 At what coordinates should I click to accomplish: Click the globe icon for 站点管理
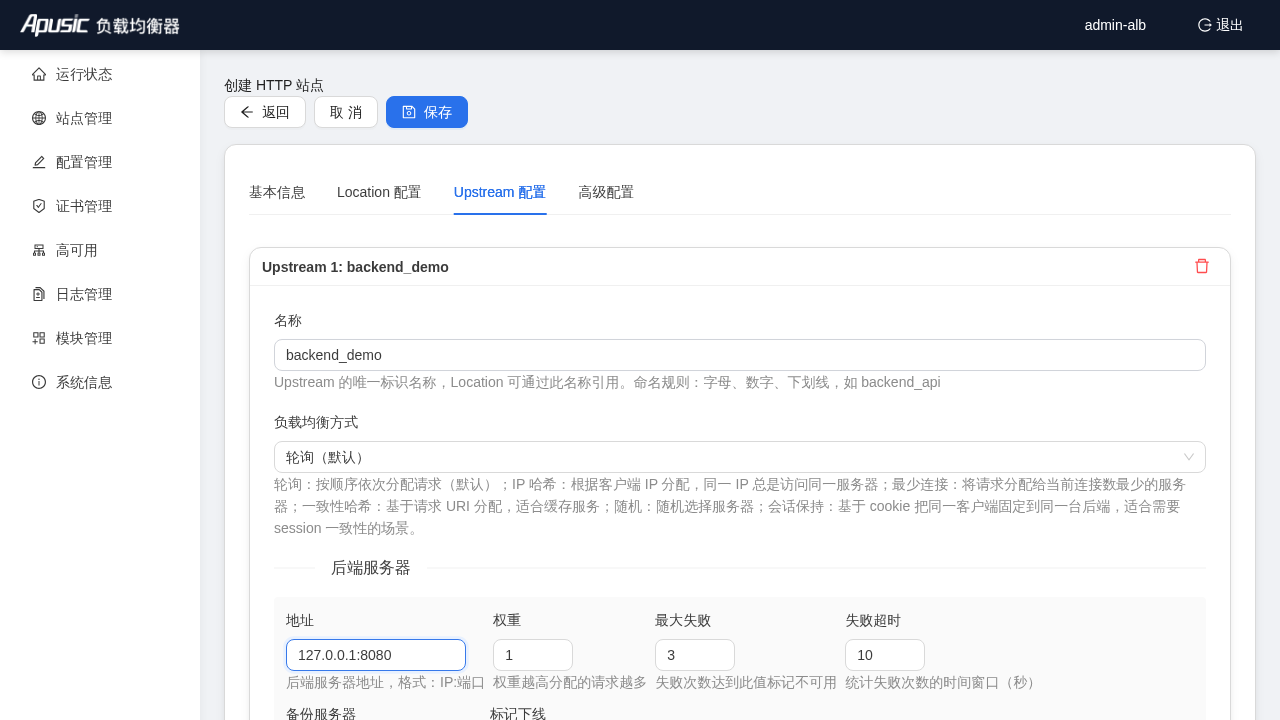[39, 118]
